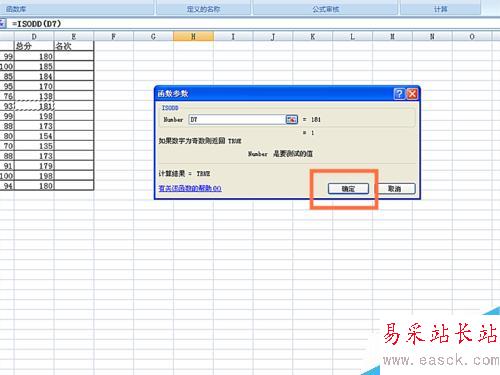Click the ISODD function name in the dialog
Image resolution: width=500 pixels, height=375 pixels.
tap(170, 108)
